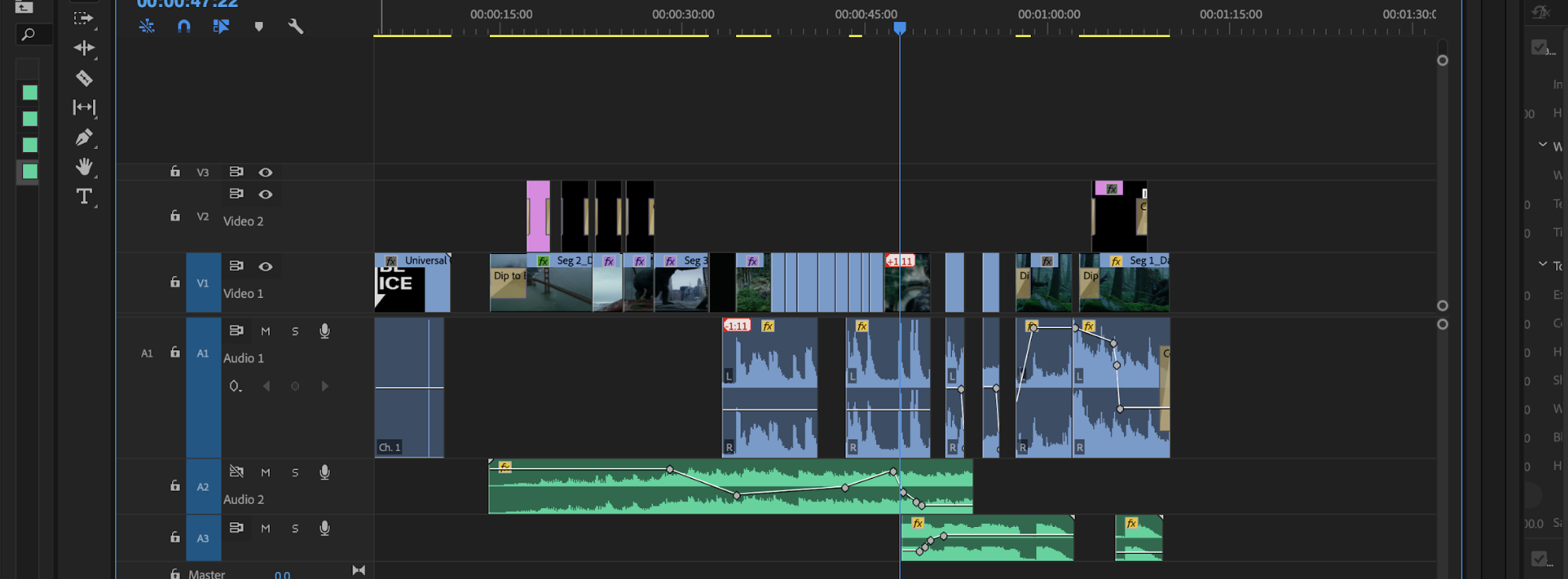The width and height of the screenshot is (1568, 579).
Task: Mute the A3 track
Action: click(x=266, y=529)
